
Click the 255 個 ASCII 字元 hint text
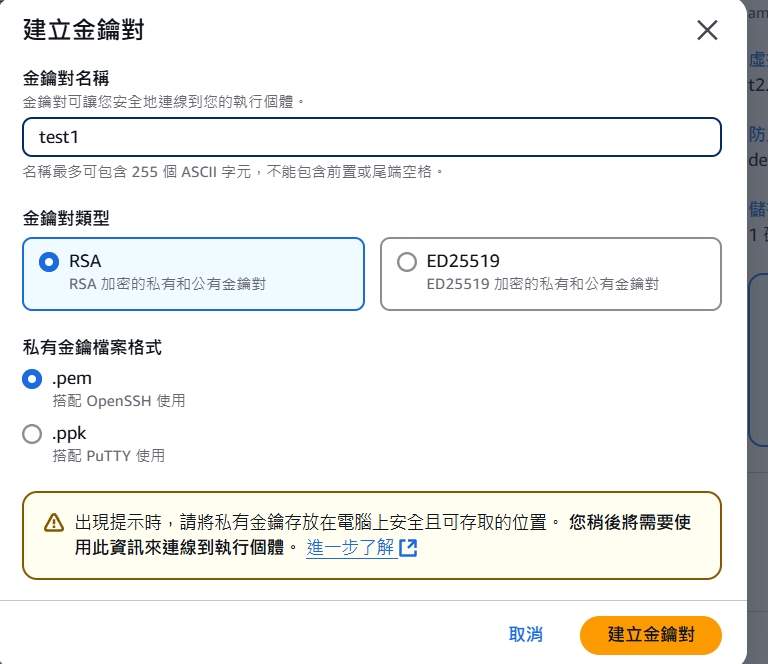pos(233,172)
